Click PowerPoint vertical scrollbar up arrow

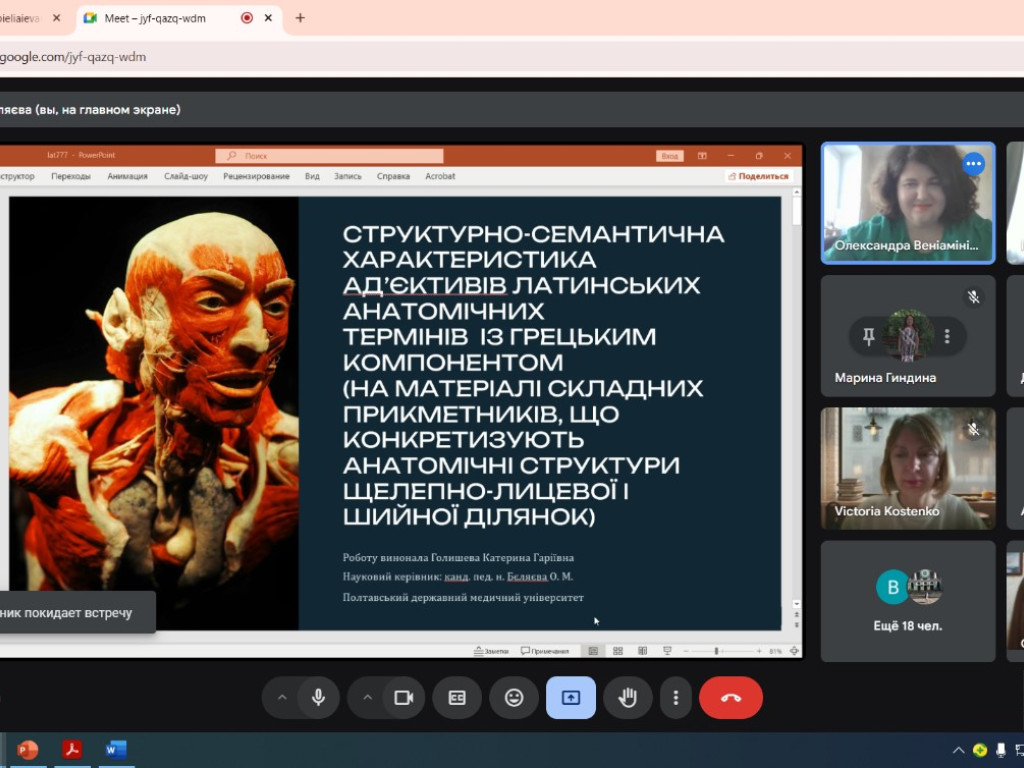[796, 193]
